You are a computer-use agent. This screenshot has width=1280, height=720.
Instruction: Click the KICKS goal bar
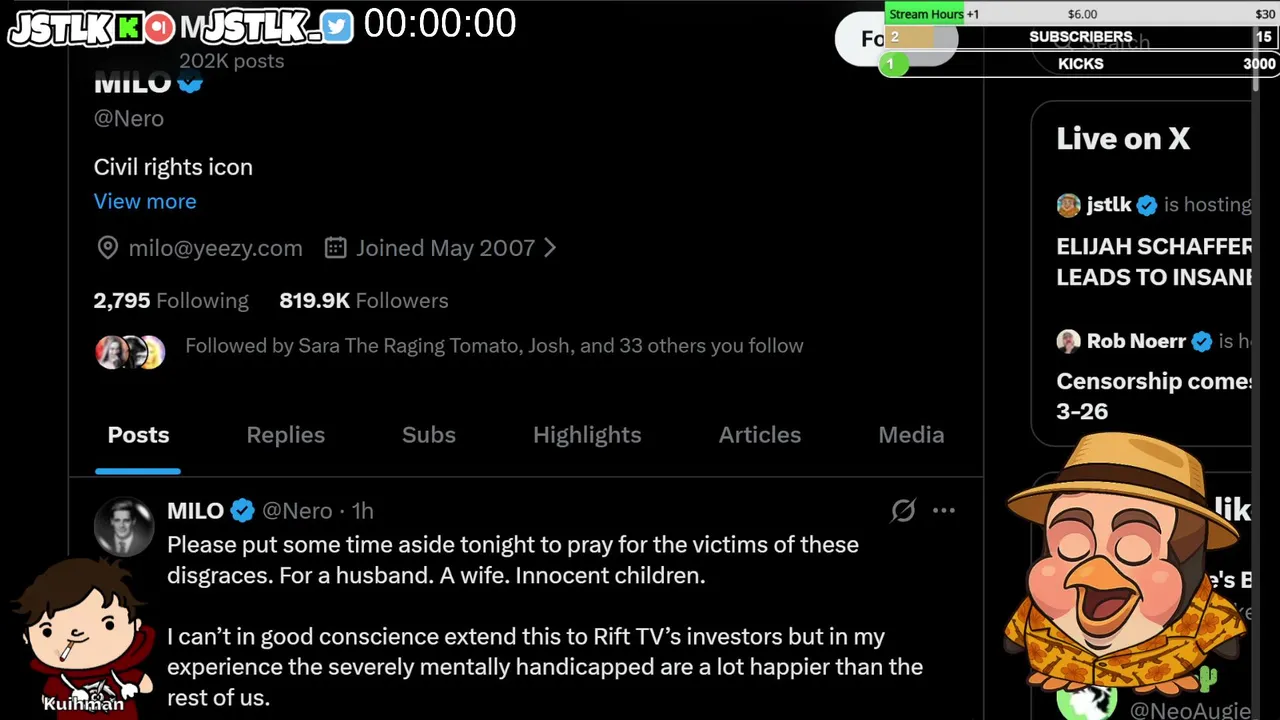(1080, 64)
